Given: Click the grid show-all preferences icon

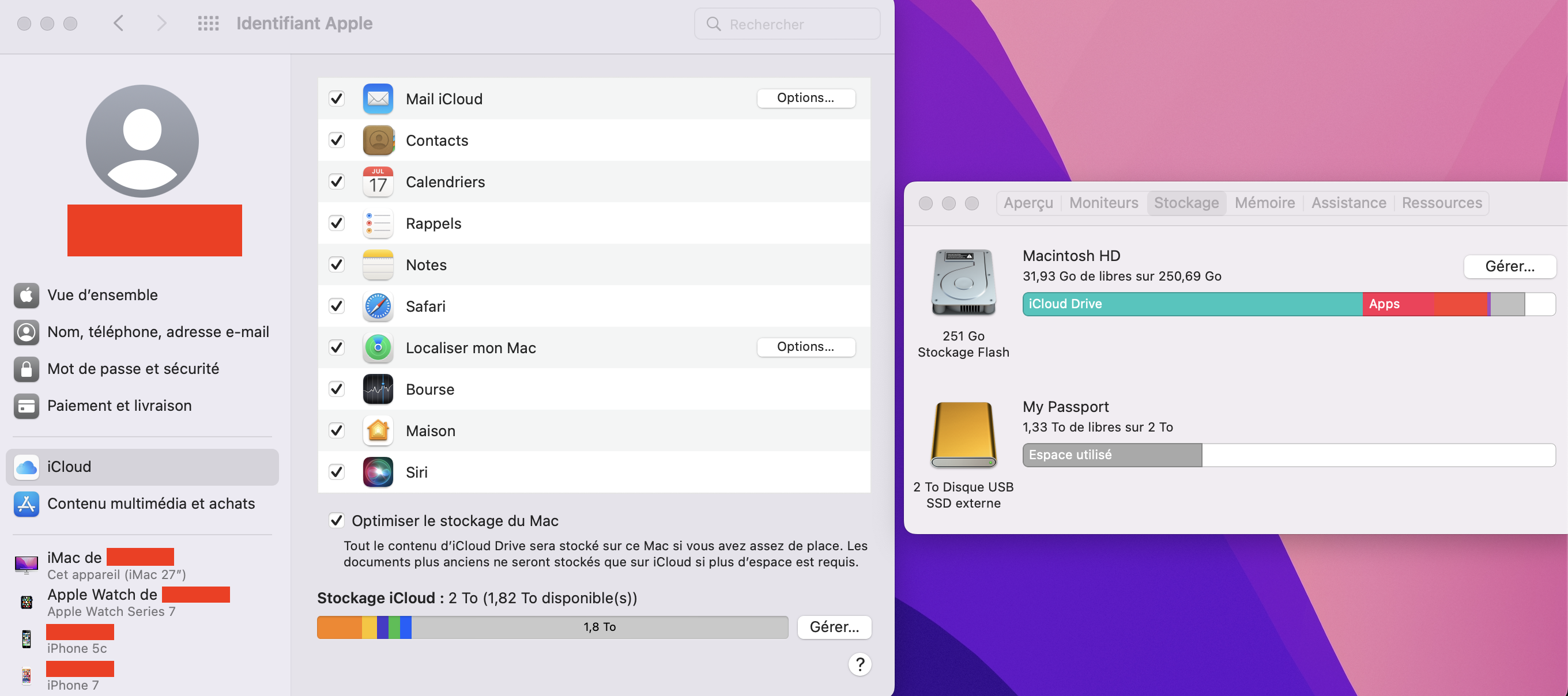Looking at the screenshot, I should (208, 24).
